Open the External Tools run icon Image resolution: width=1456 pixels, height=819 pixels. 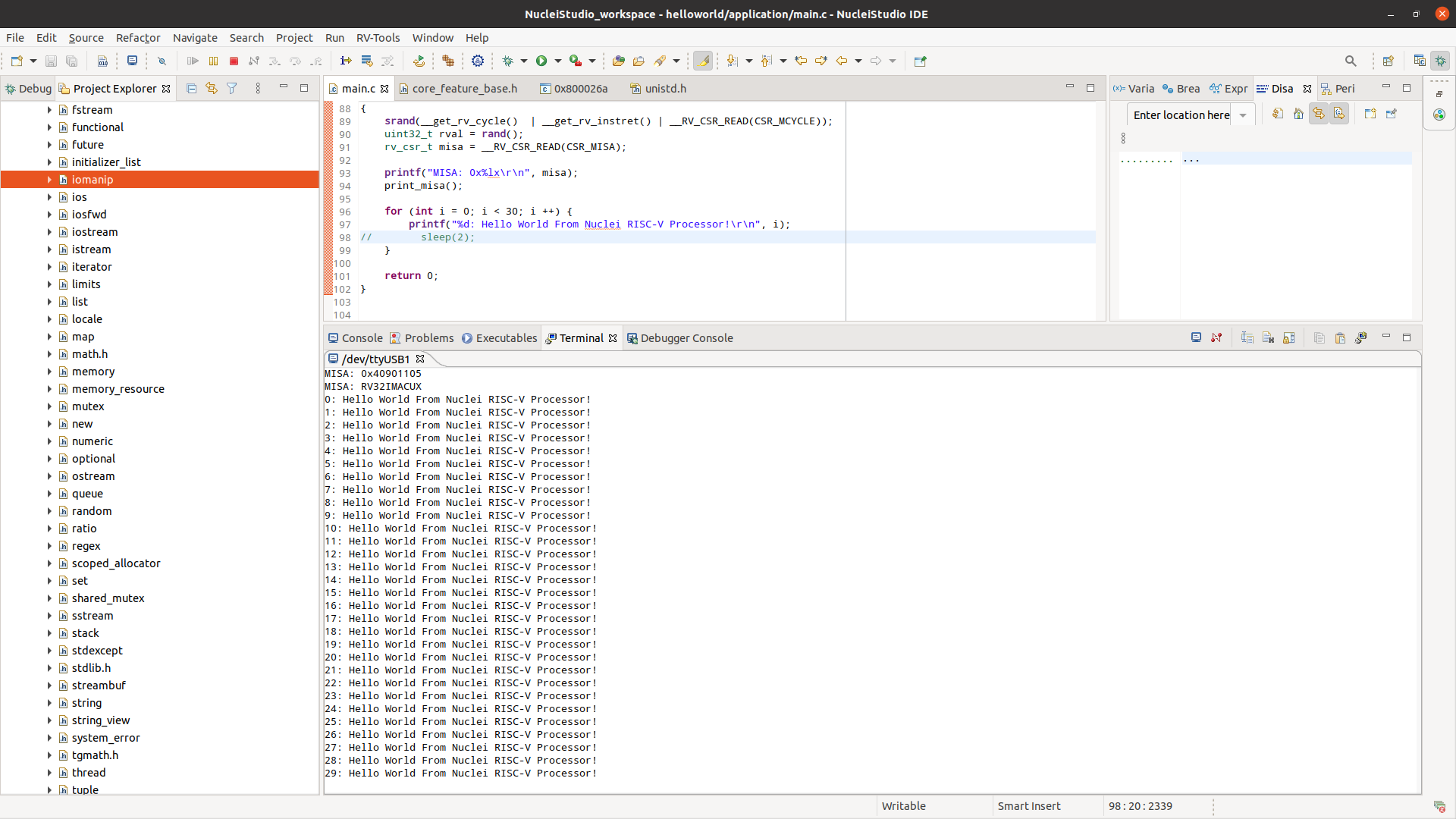click(576, 61)
